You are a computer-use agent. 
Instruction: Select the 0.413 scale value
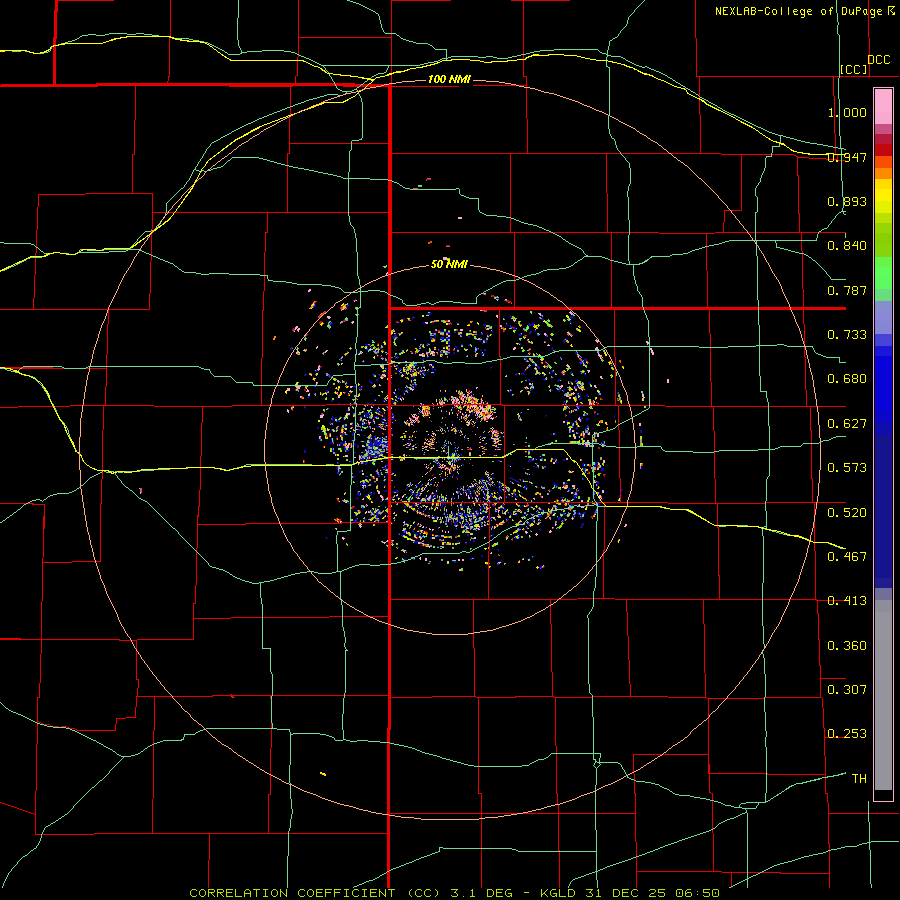(847, 601)
